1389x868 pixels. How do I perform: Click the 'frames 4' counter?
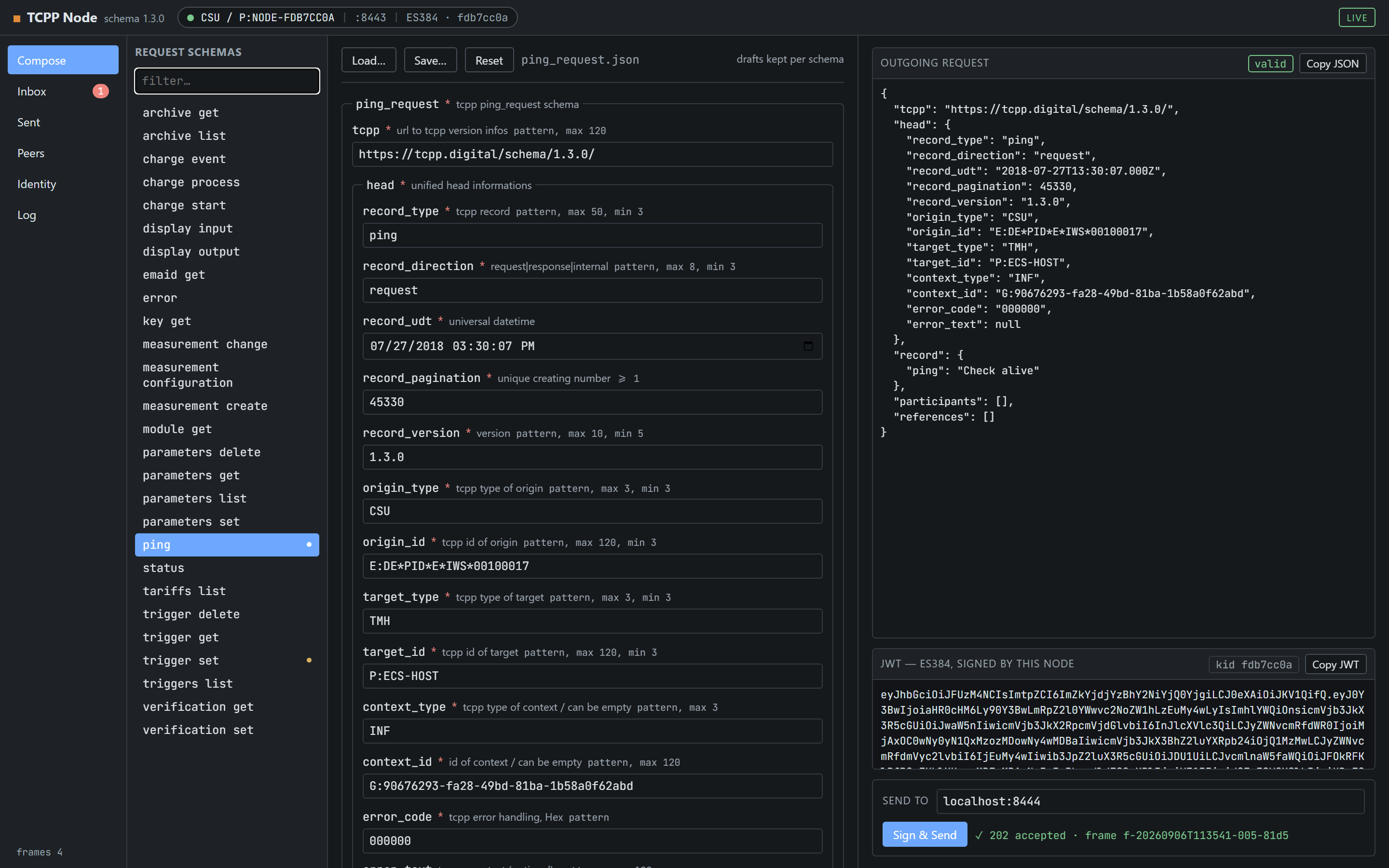pos(40,853)
